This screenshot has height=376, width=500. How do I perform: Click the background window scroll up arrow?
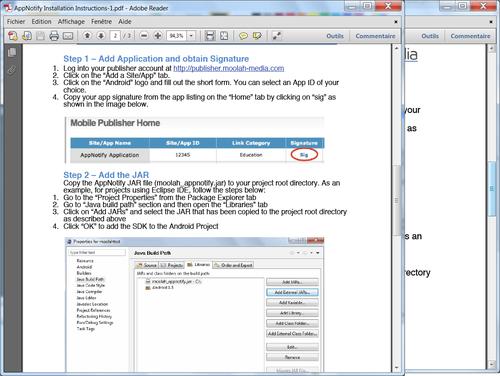(491, 49)
